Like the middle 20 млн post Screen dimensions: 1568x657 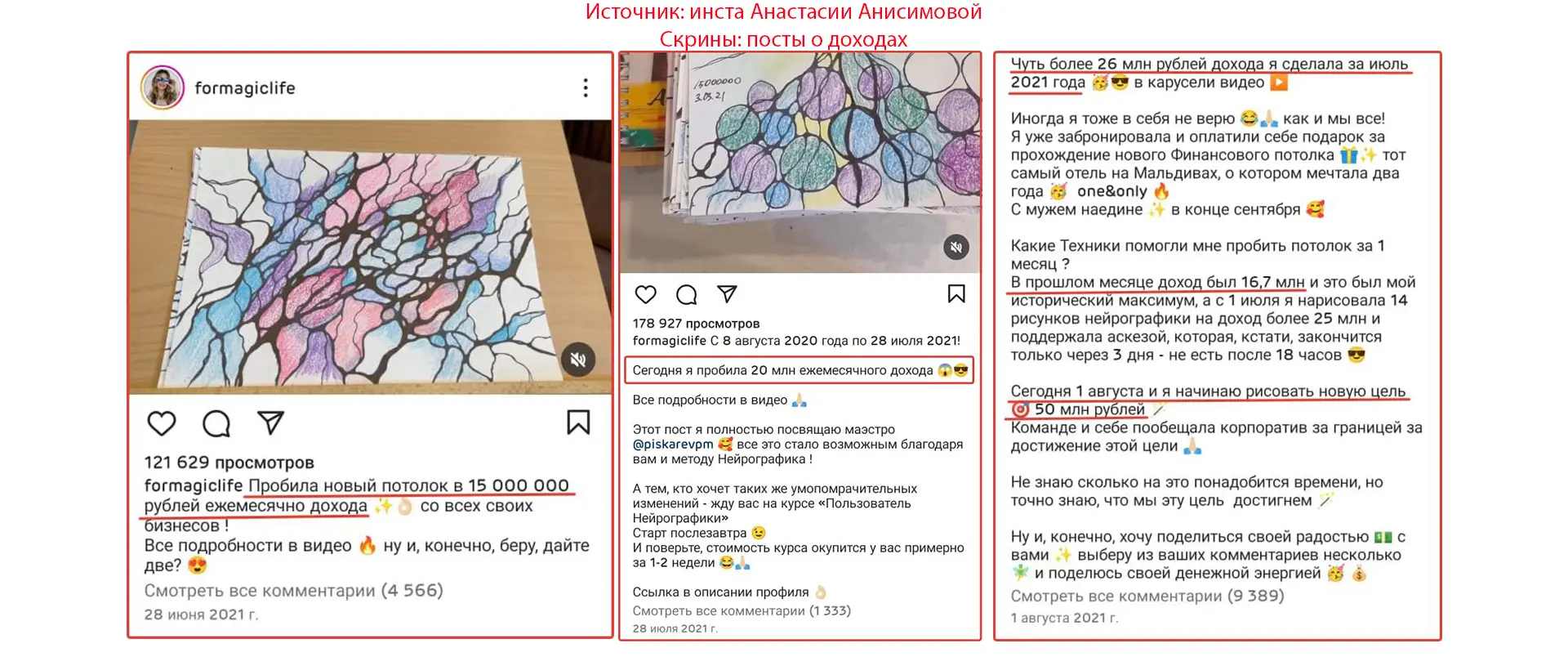(646, 294)
